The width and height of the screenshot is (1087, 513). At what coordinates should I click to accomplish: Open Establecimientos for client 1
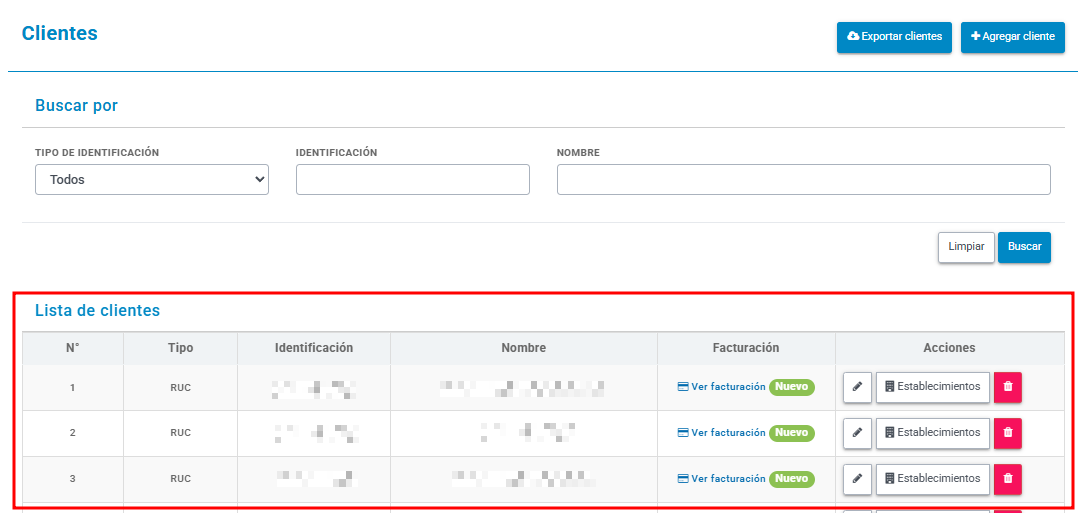click(x=932, y=387)
